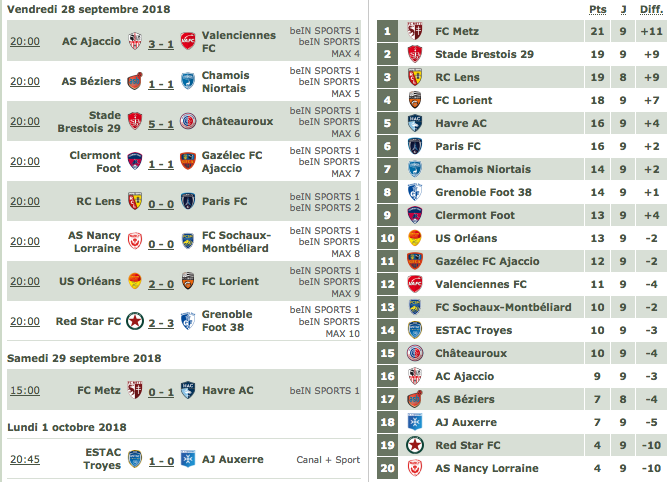Open the AC Ajaccio 3 - 1 score link
The width and height of the screenshot is (669, 482).
click(x=161, y=44)
